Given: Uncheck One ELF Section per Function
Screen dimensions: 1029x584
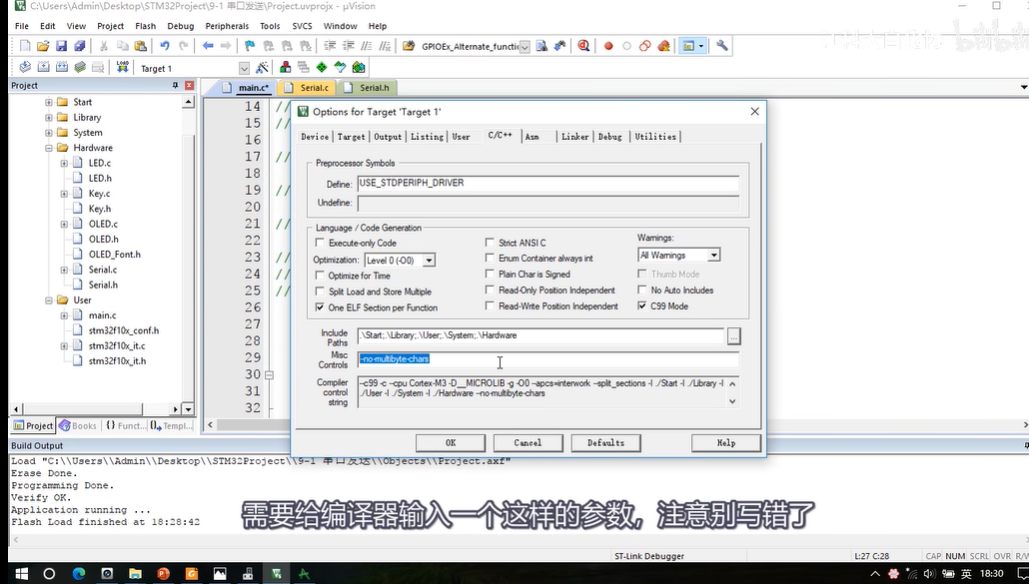Looking at the screenshot, I should tap(320, 306).
